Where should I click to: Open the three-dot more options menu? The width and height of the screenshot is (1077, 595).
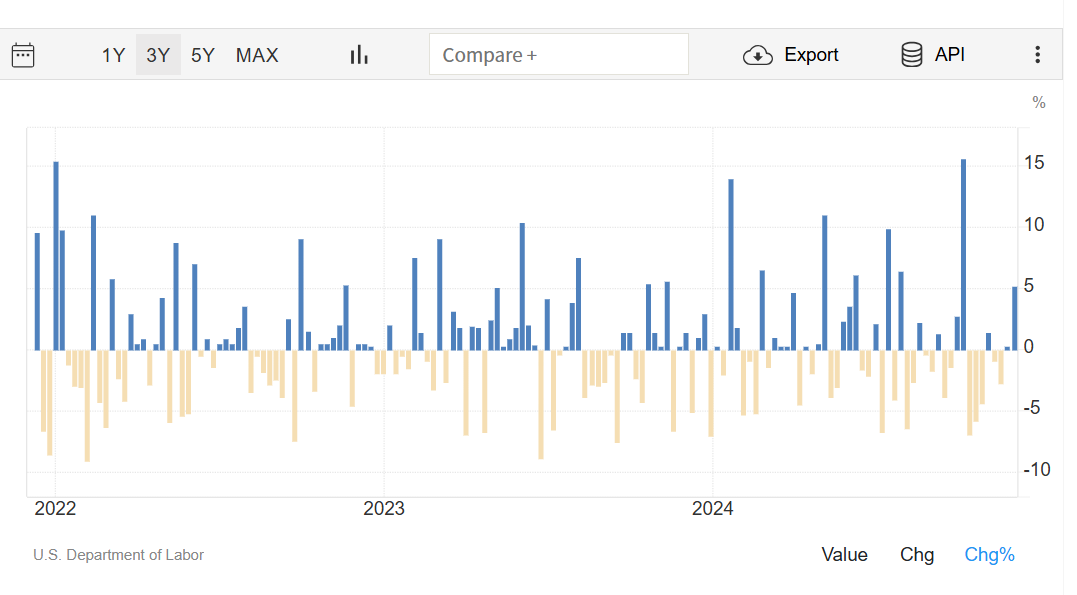coord(1038,55)
